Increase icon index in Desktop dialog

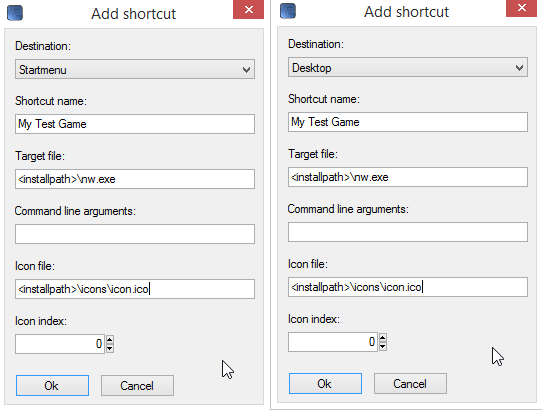pyautogui.click(x=383, y=337)
